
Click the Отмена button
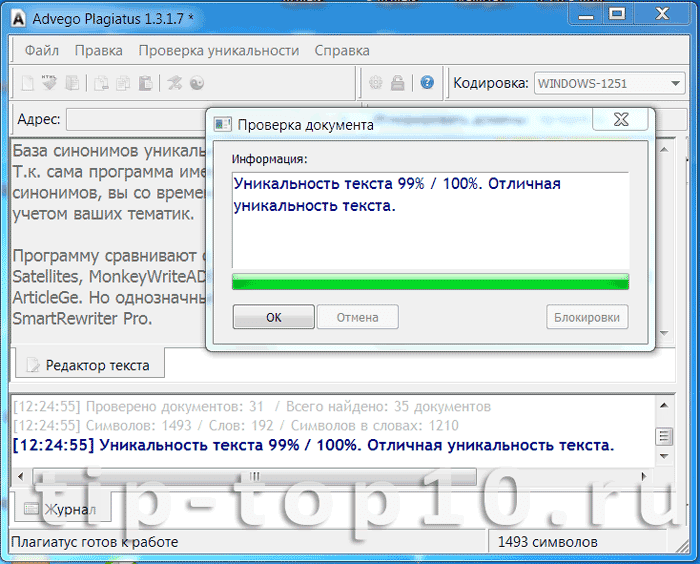[x=358, y=317]
